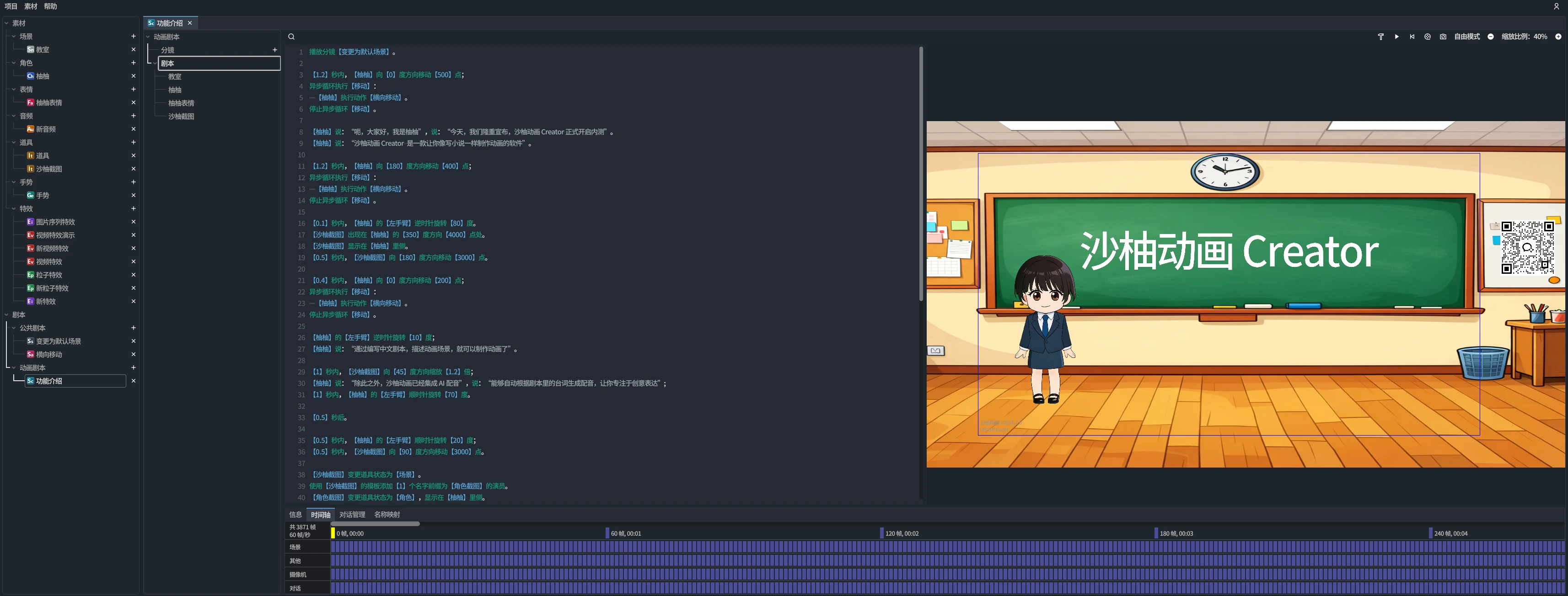Click the 摄像机 timeline track label
Viewport: 1568px width, 596px height.
(x=298, y=574)
